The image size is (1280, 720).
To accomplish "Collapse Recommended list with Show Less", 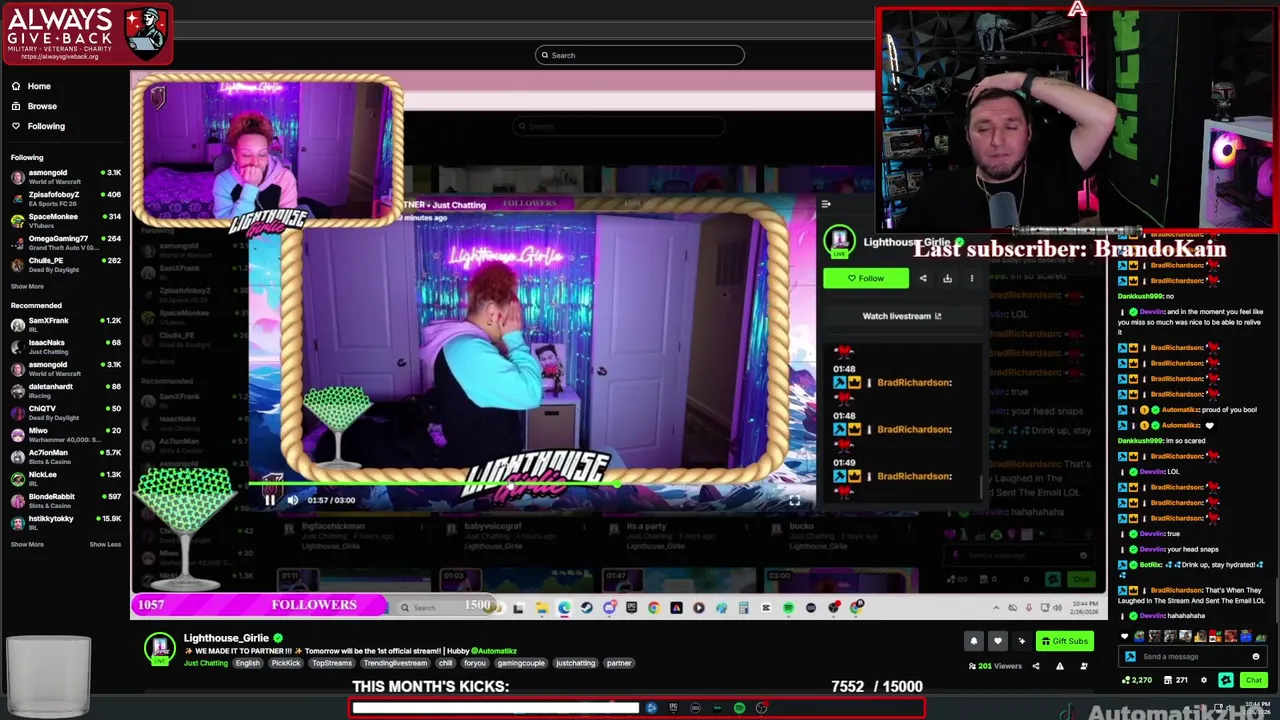I will pos(105,545).
